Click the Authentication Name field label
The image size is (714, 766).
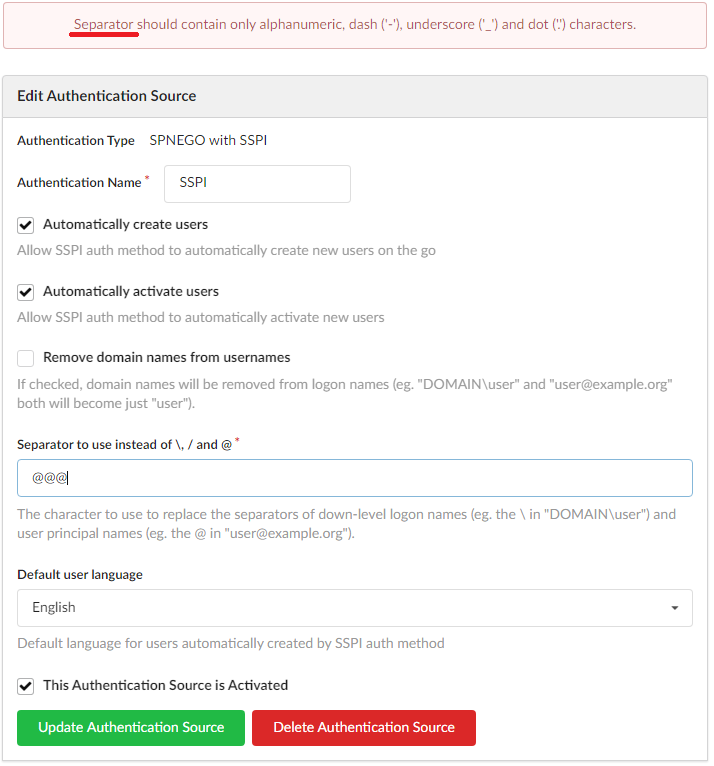click(79, 182)
